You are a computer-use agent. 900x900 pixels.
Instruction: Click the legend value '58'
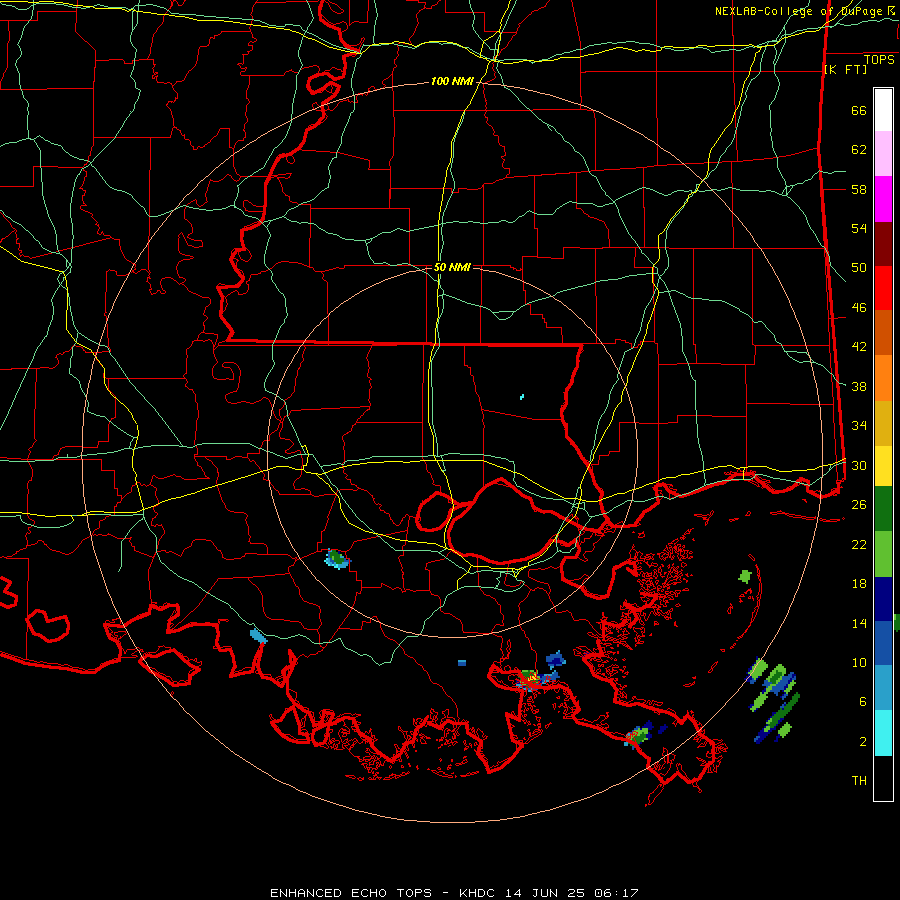(x=859, y=189)
